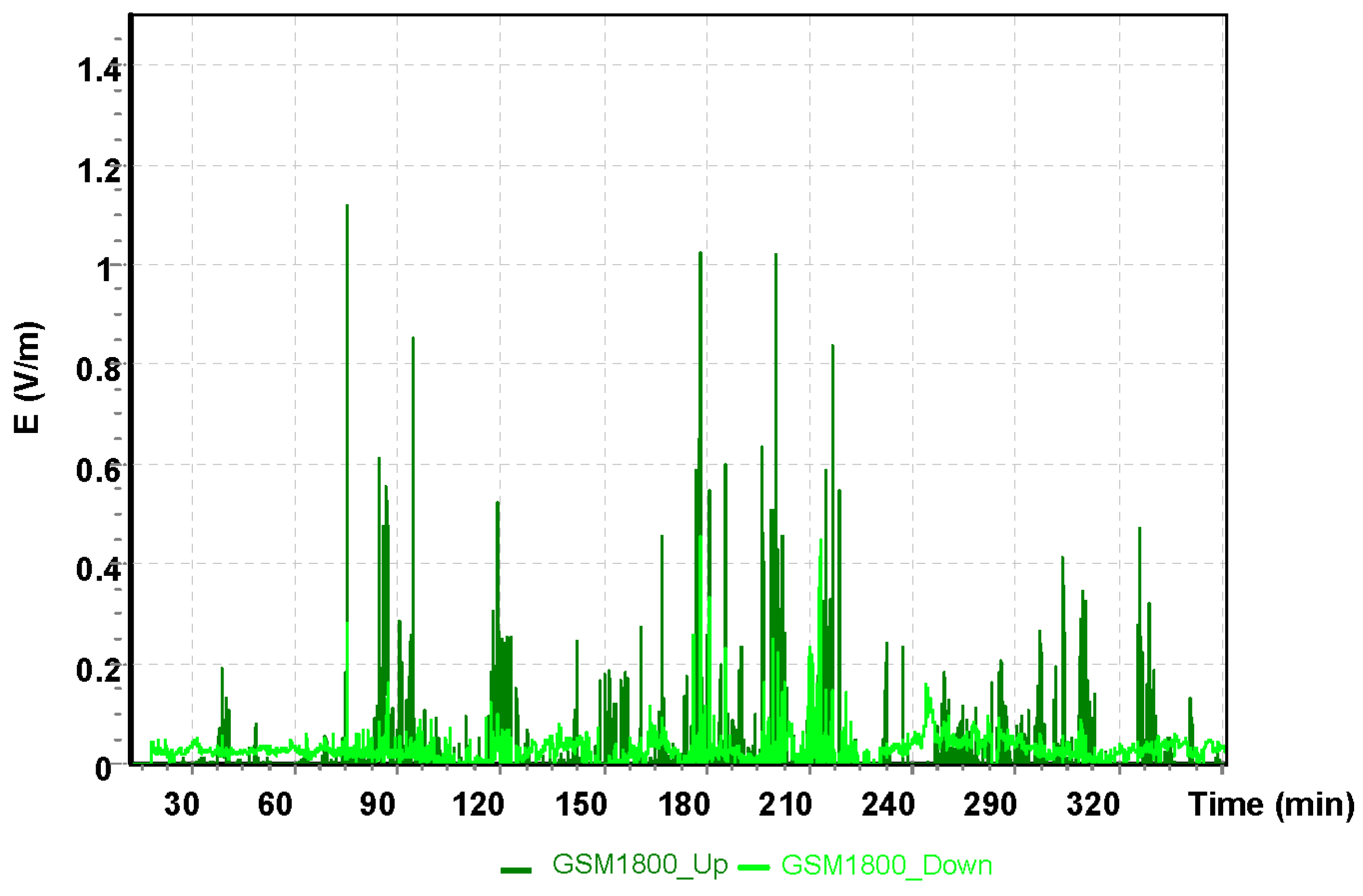
Task: Click the bright green GSM1800_Down legend swatch
Action: (x=754, y=868)
